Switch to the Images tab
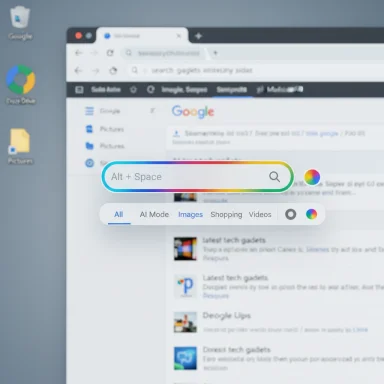The image size is (384, 384). pyautogui.click(x=190, y=214)
